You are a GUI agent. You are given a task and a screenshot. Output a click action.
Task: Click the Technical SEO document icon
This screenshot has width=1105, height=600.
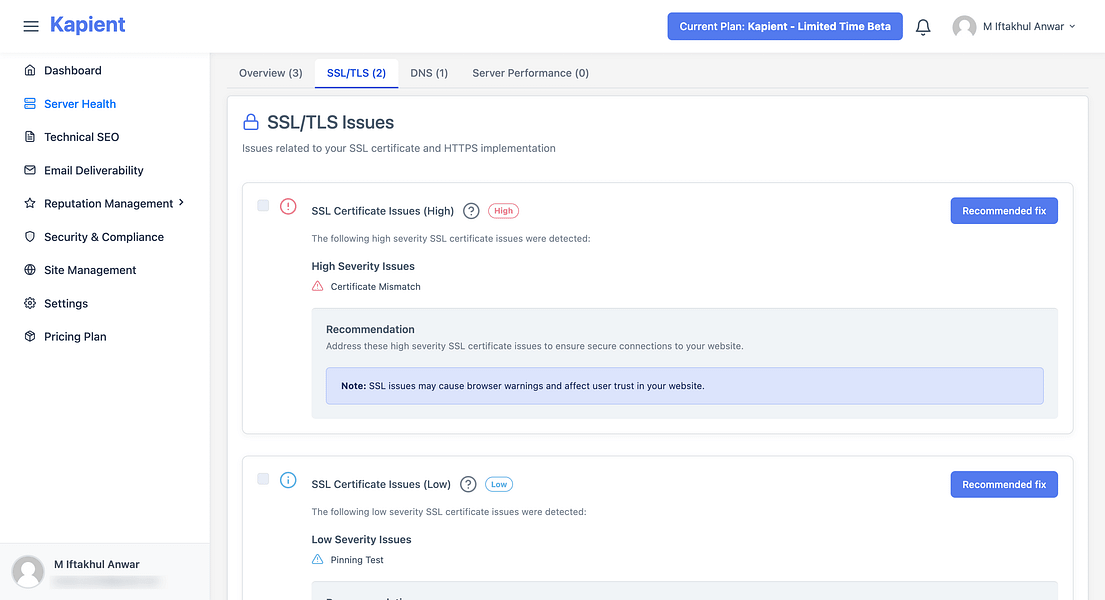click(30, 137)
